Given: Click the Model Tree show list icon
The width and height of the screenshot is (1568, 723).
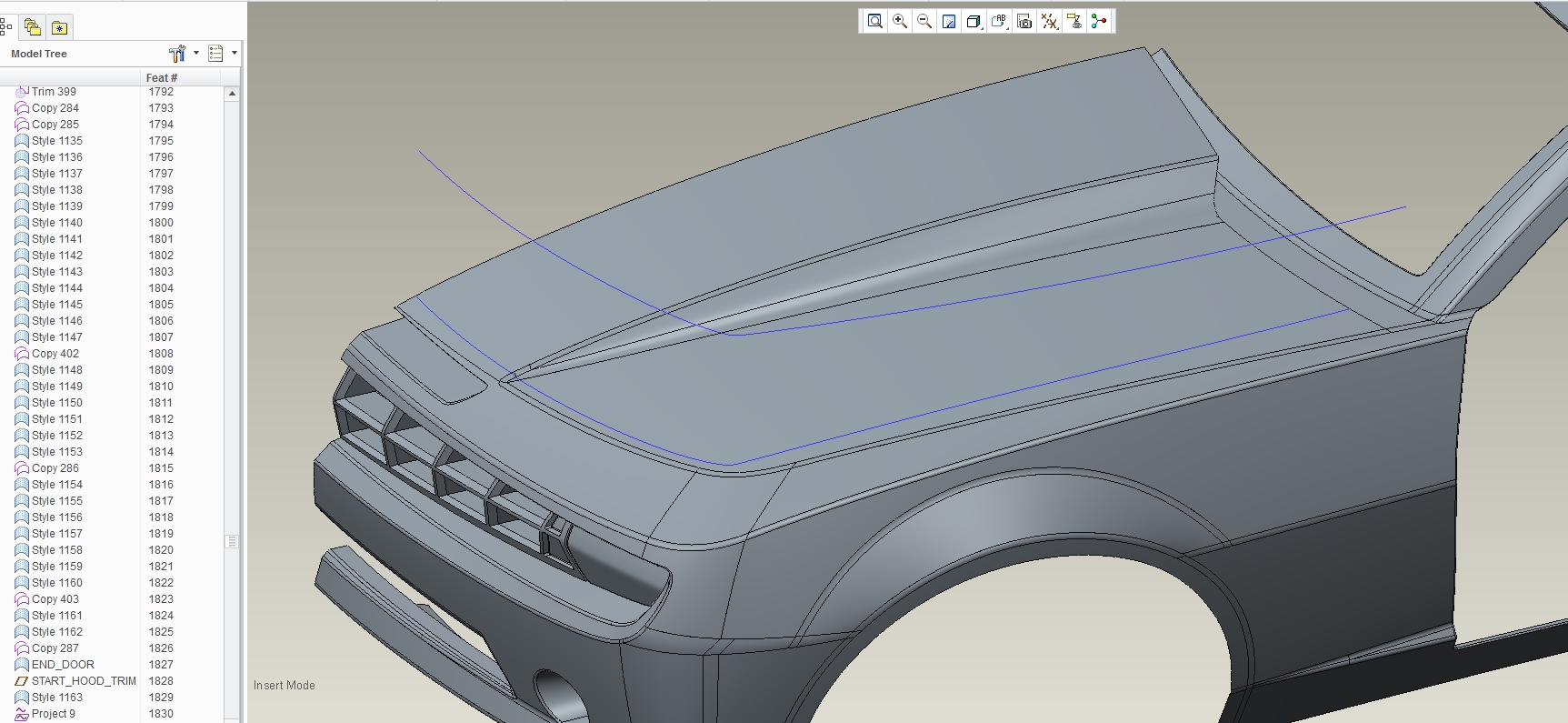Looking at the screenshot, I should pyautogui.click(x=215, y=54).
